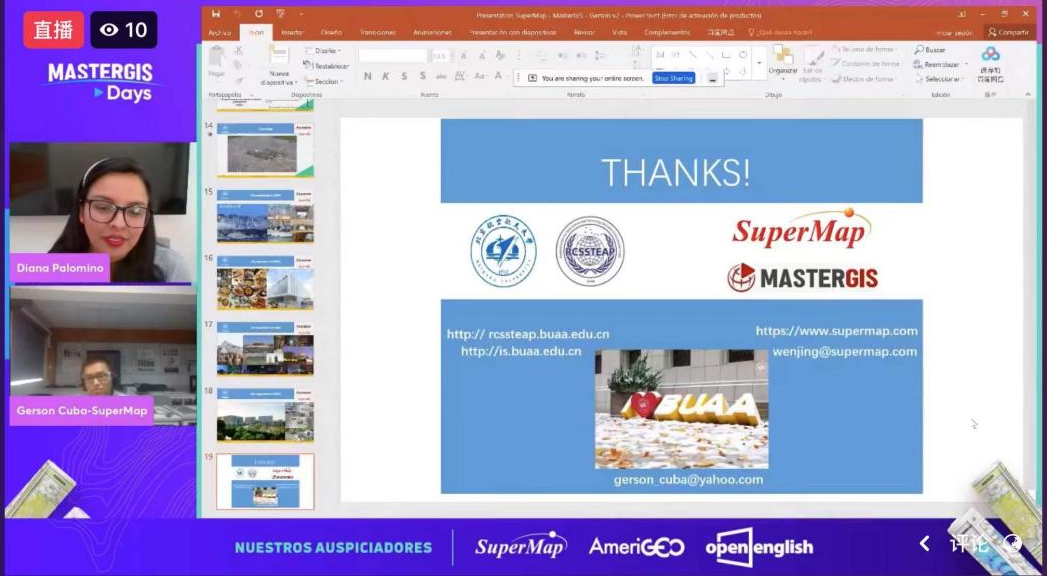Viewport: 1047px width, 576px height.
Task: Switch to the Transiciones tab
Action: coord(377,32)
